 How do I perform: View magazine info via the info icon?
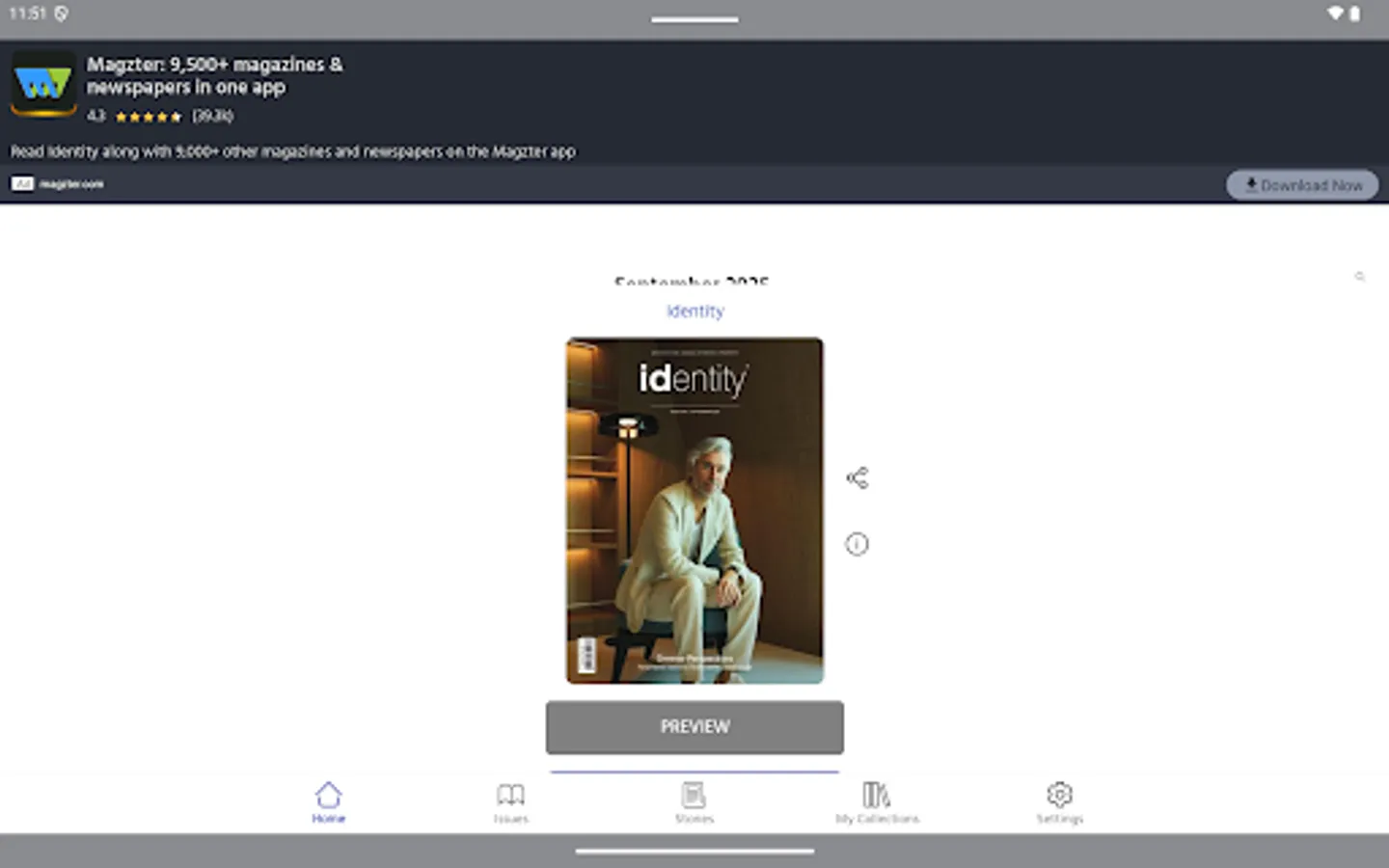(x=857, y=544)
